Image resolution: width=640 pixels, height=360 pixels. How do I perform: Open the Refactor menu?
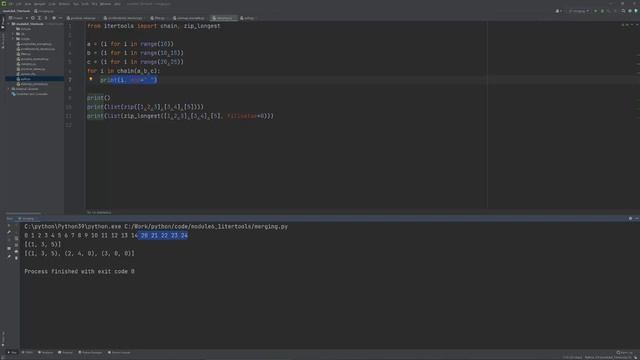click(x=64, y=4)
